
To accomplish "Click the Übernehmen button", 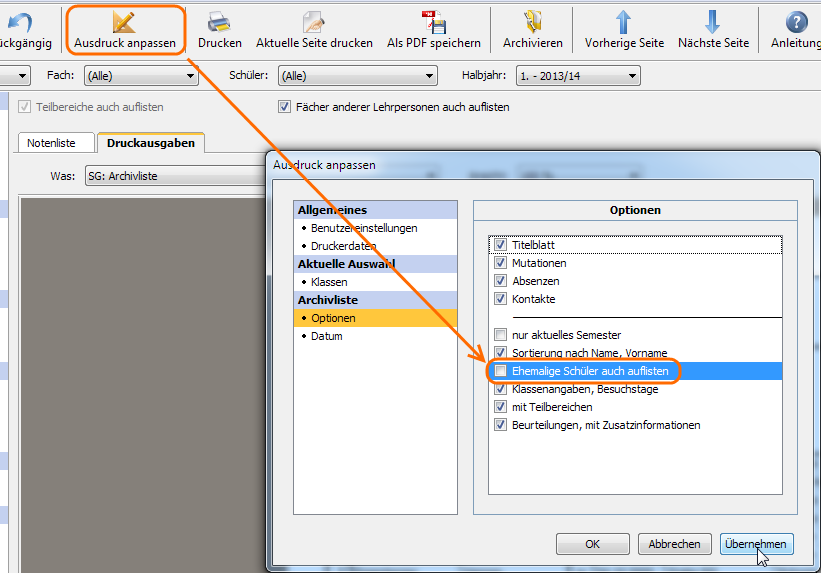I will click(x=756, y=544).
